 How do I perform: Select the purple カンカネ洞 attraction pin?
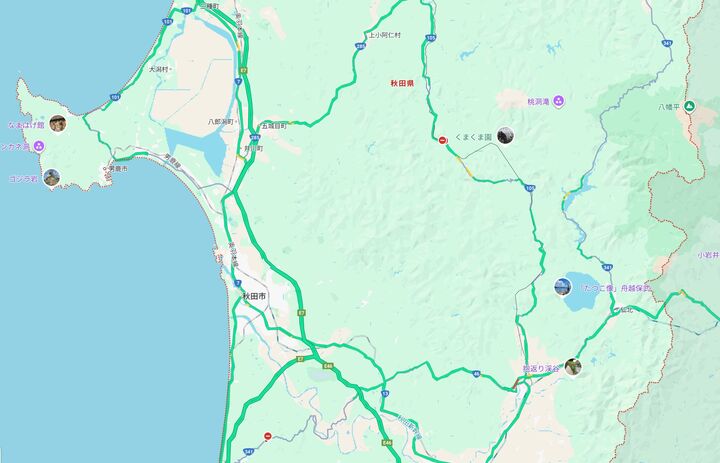coord(39,146)
